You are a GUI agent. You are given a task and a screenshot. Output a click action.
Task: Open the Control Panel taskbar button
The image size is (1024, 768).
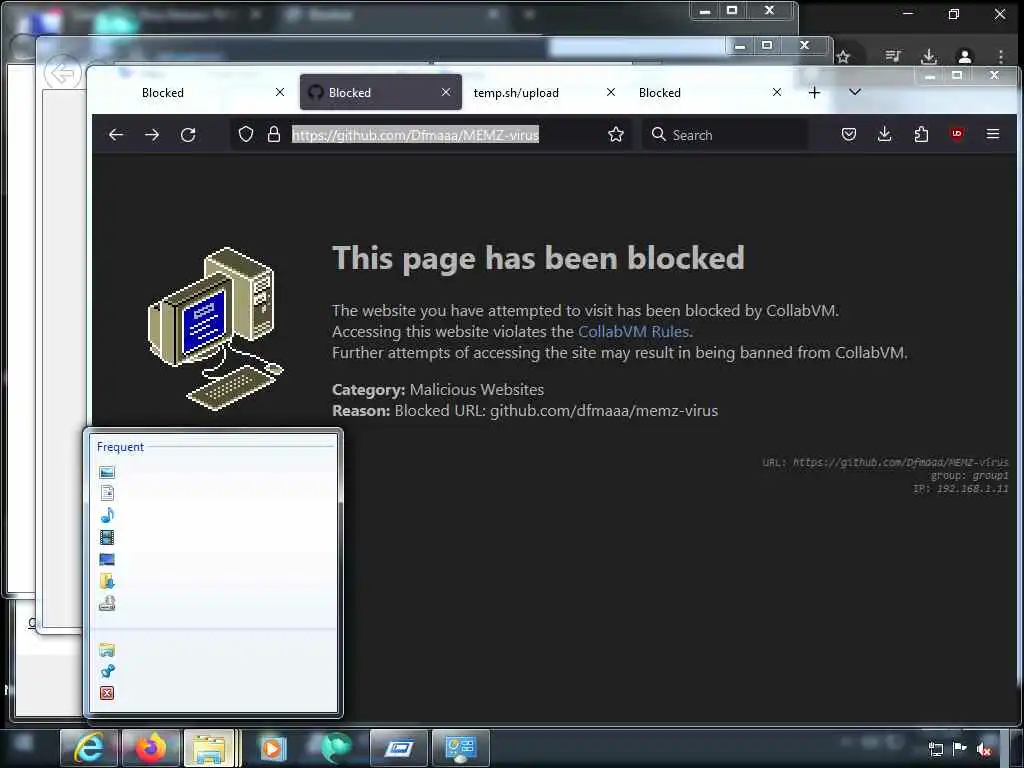pos(460,748)
